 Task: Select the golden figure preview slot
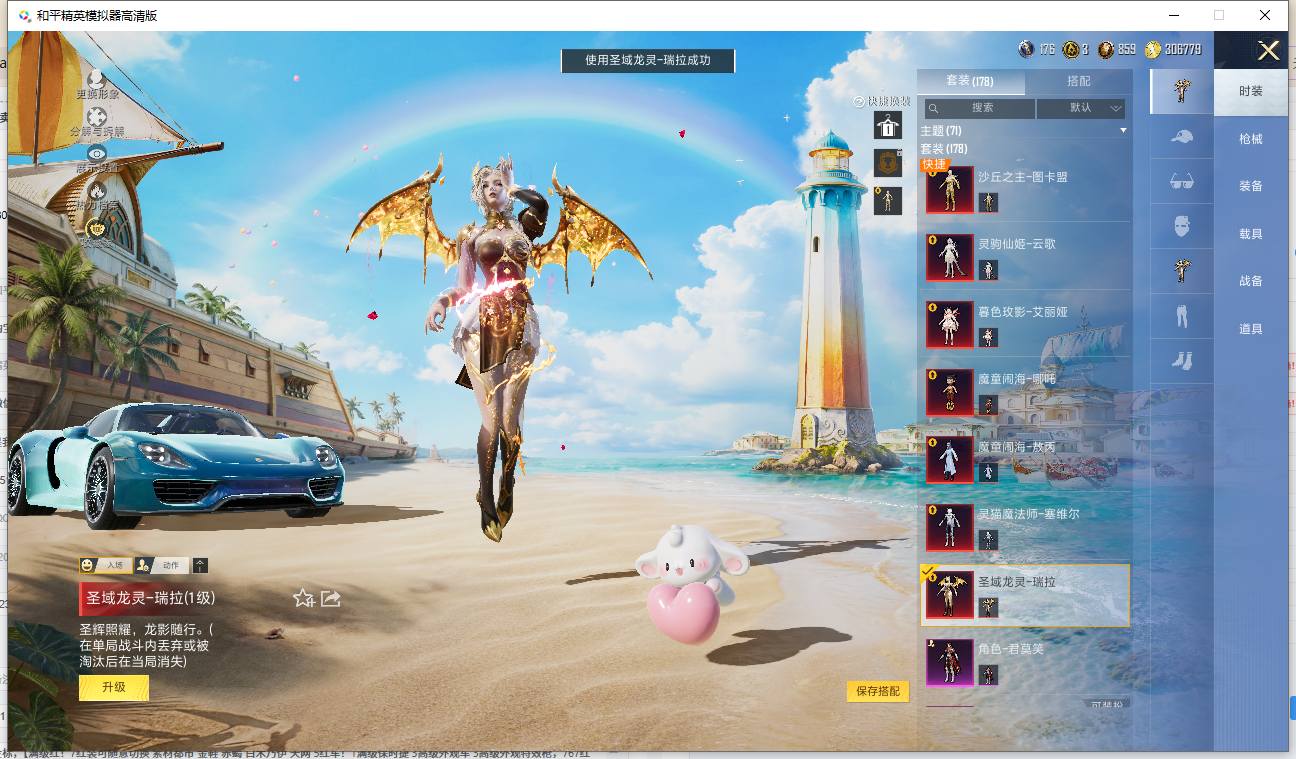[x=888, y=200]
